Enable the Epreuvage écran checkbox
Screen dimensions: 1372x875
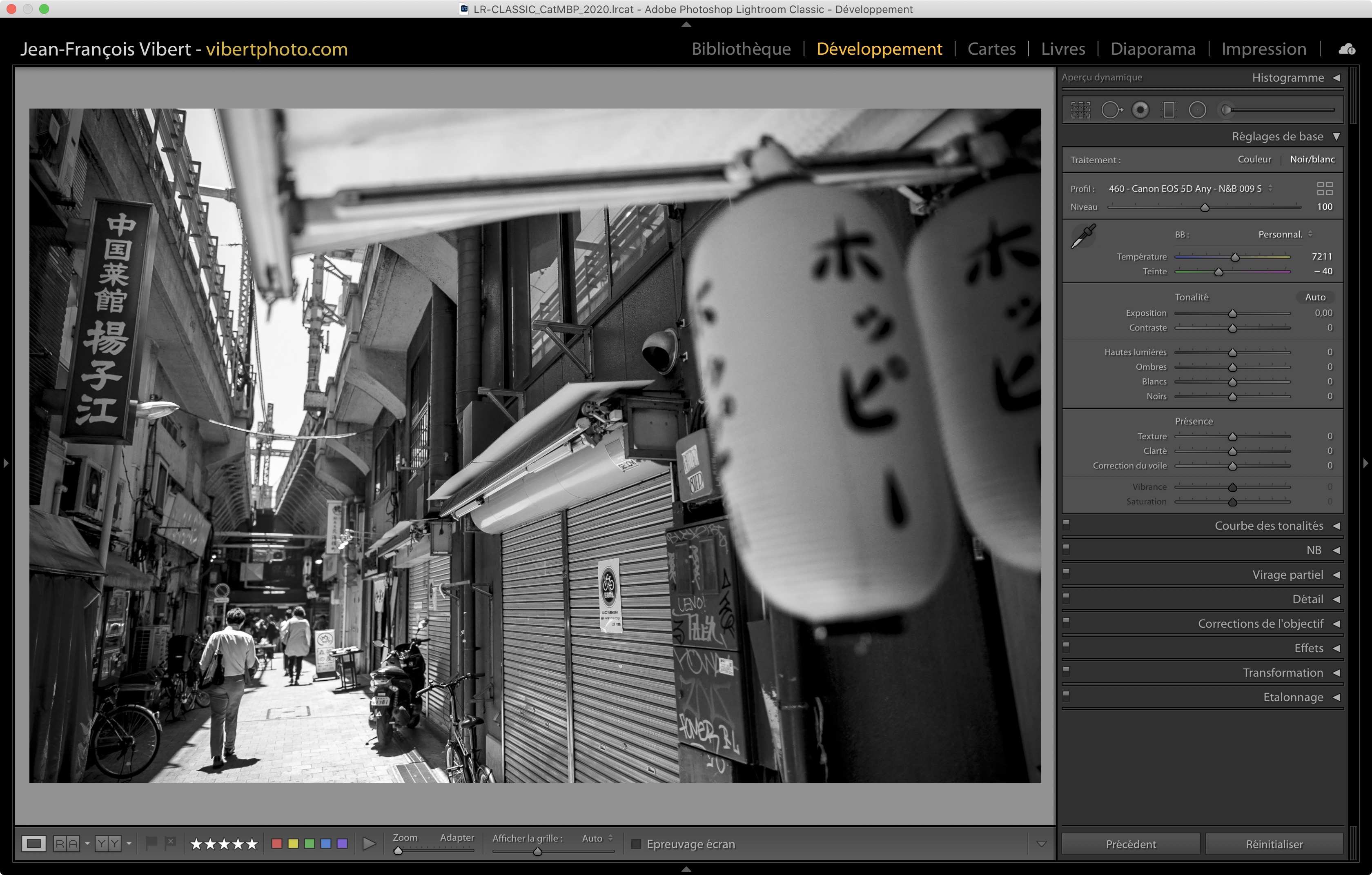tap(637, 844)
